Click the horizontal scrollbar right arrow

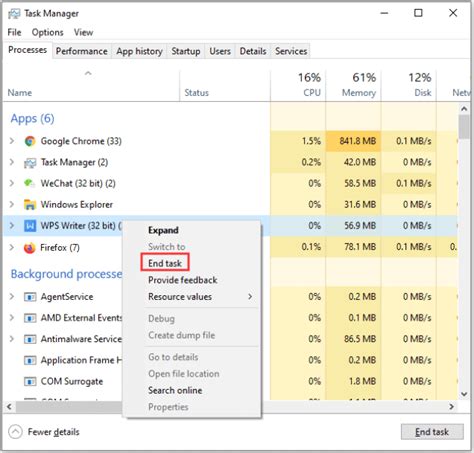pos(451,407)
